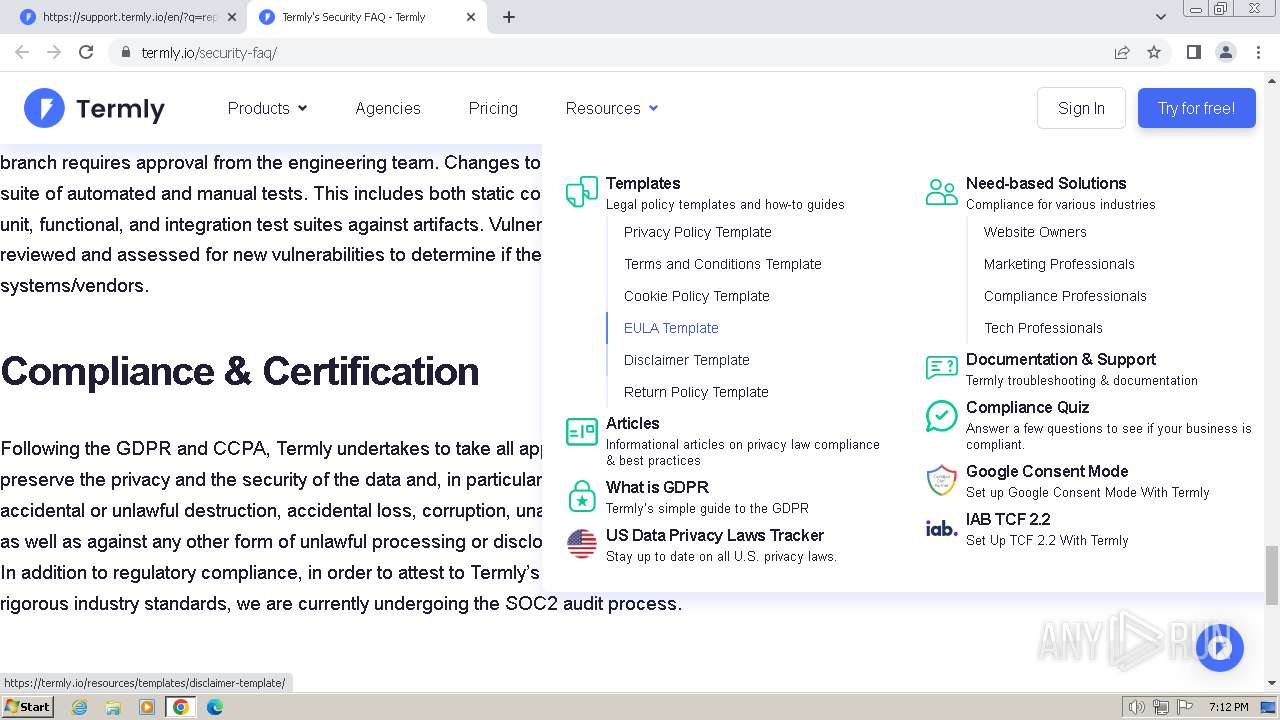1280x720 pixels.
Task: Click the page vertical scrollbar thumb
Action: (1272, 575)
